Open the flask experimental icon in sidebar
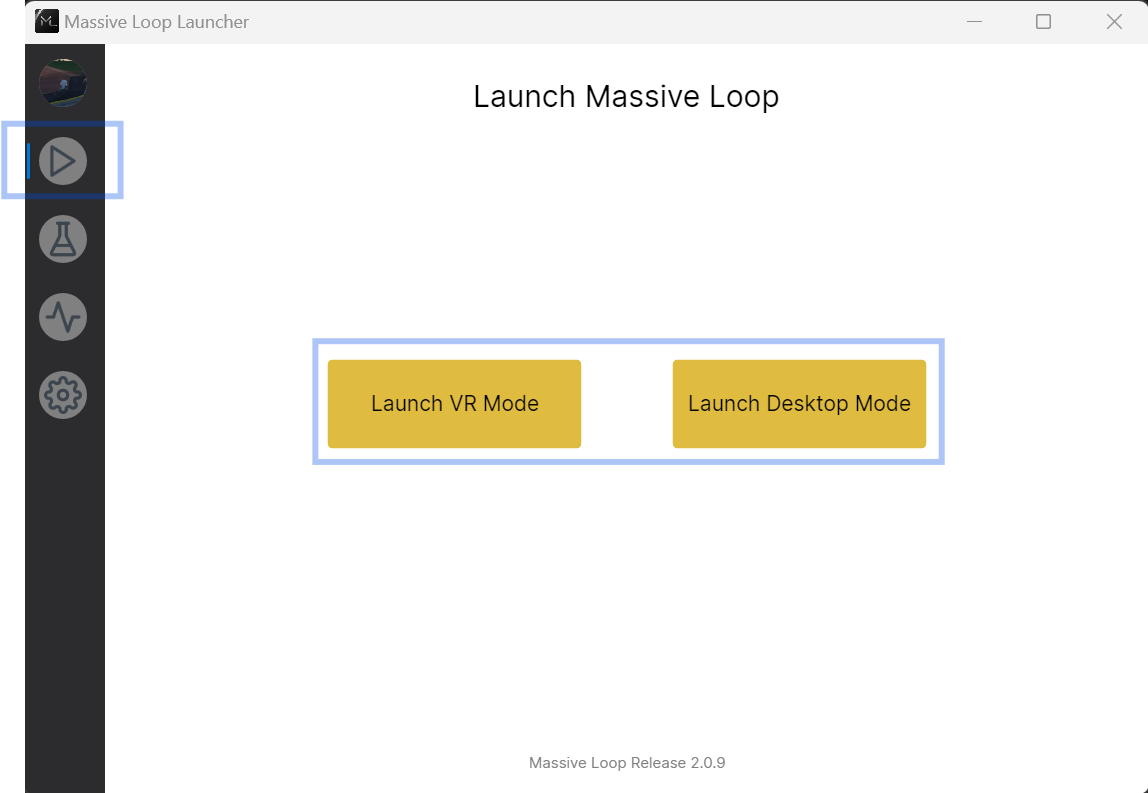Image resolution: width=1148 pixels, height=793 pixels. point(63,239)
